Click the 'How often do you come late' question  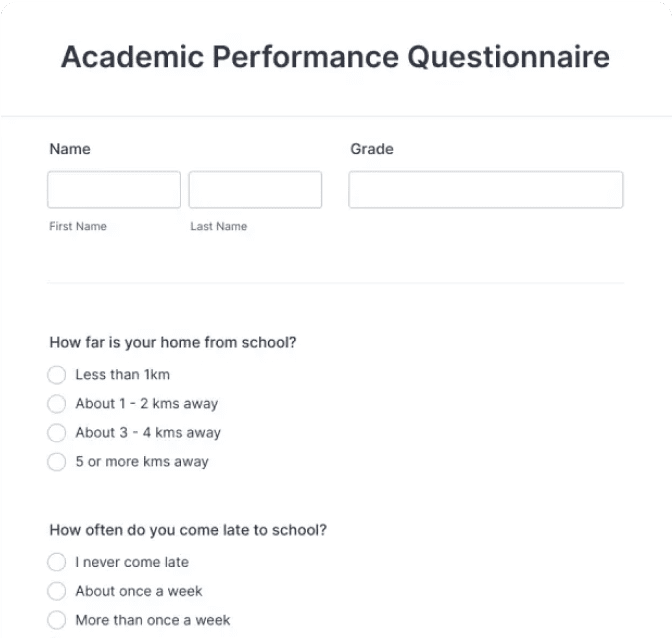pos(188,530)
